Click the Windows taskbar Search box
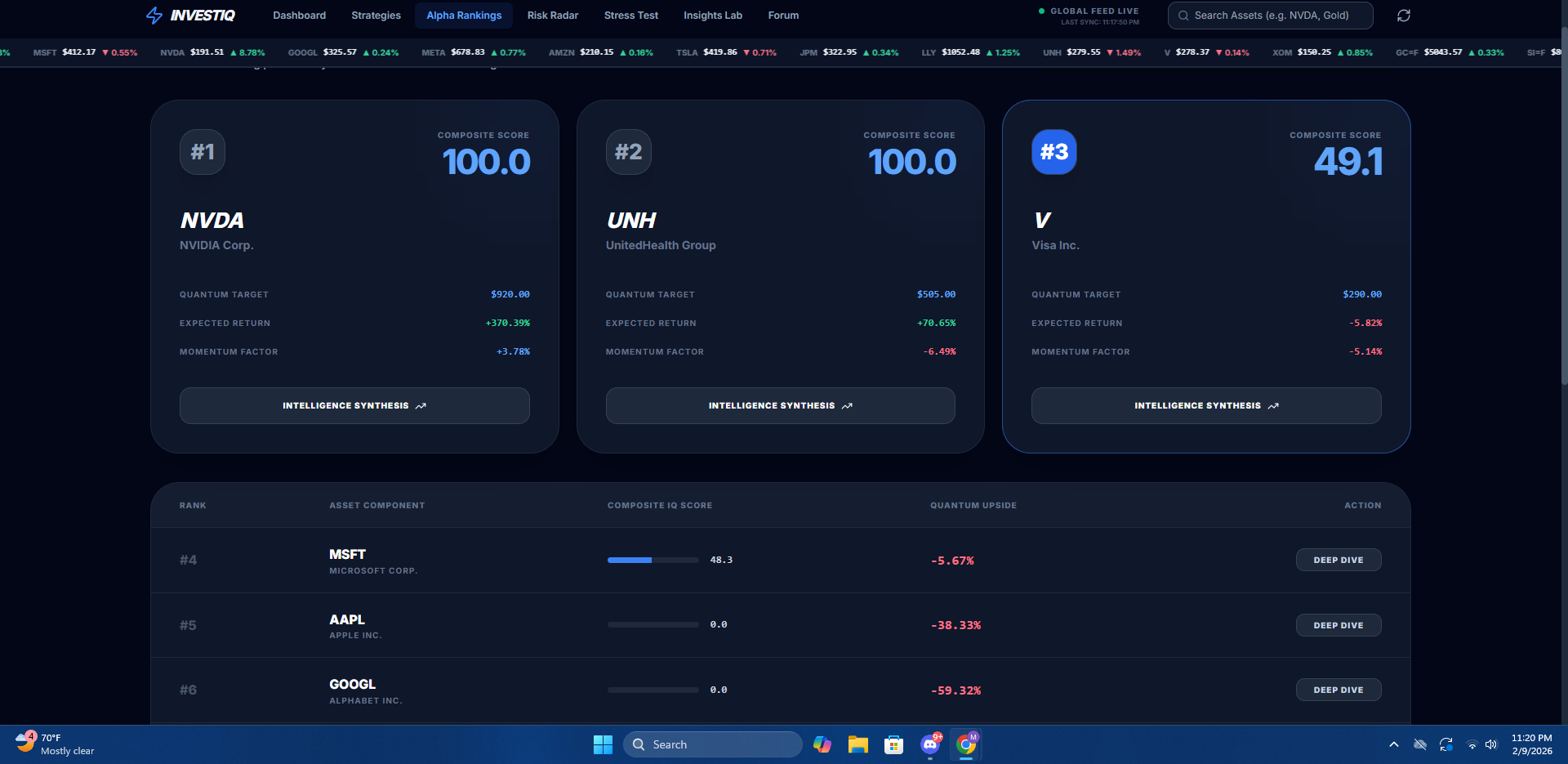The height and width of the screenshot is (764, 1568). 712,744
